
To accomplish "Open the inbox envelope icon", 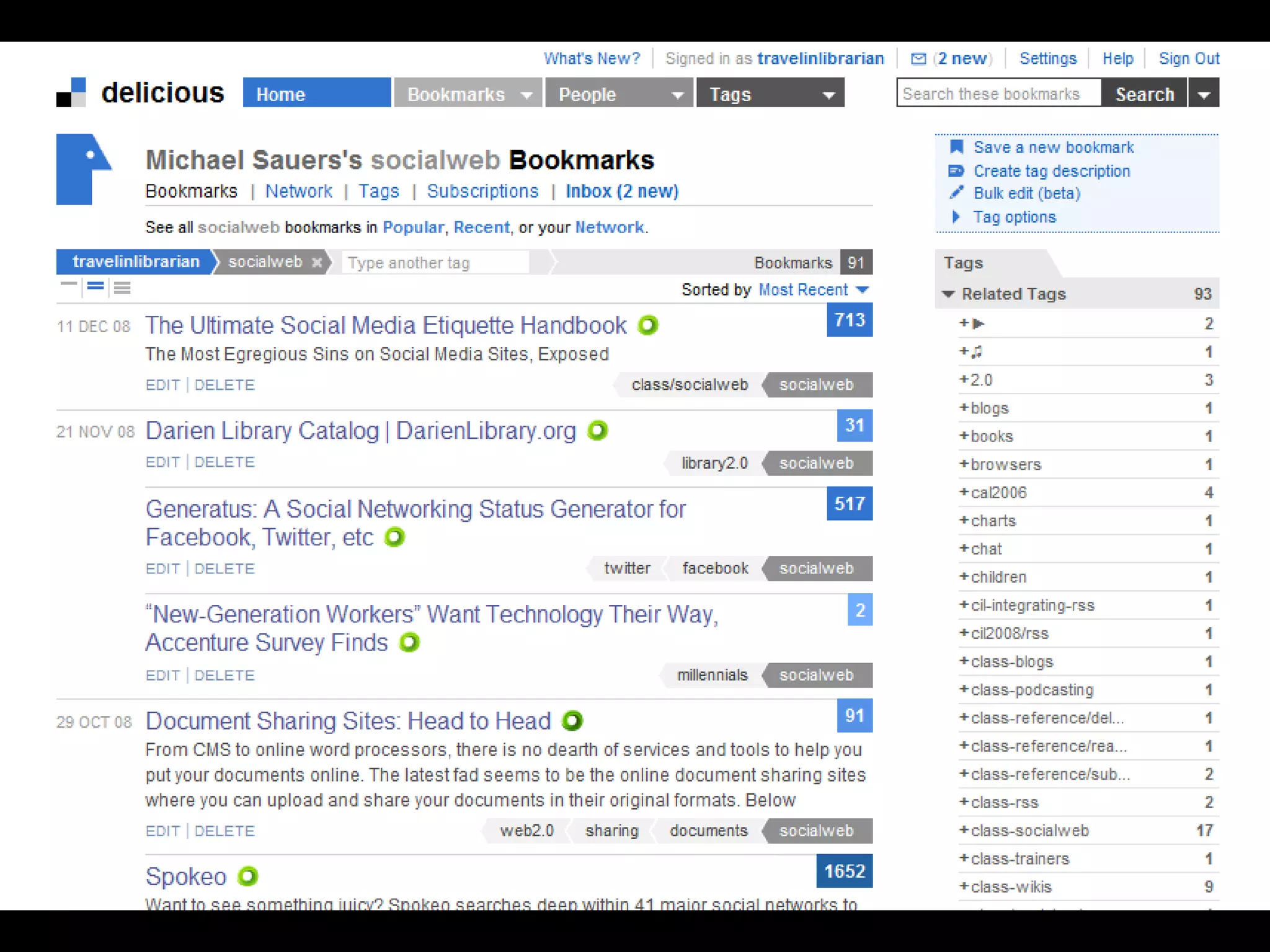I will (918, 59).
